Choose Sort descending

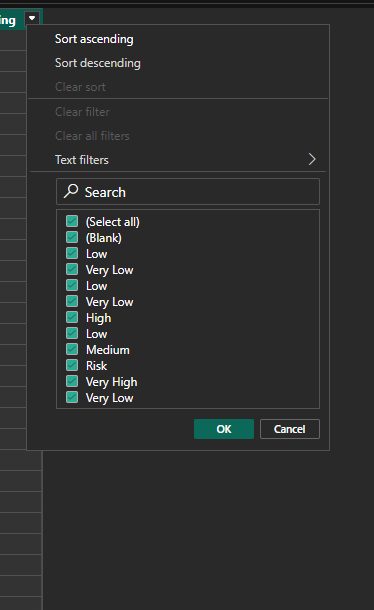coord(98,63)
